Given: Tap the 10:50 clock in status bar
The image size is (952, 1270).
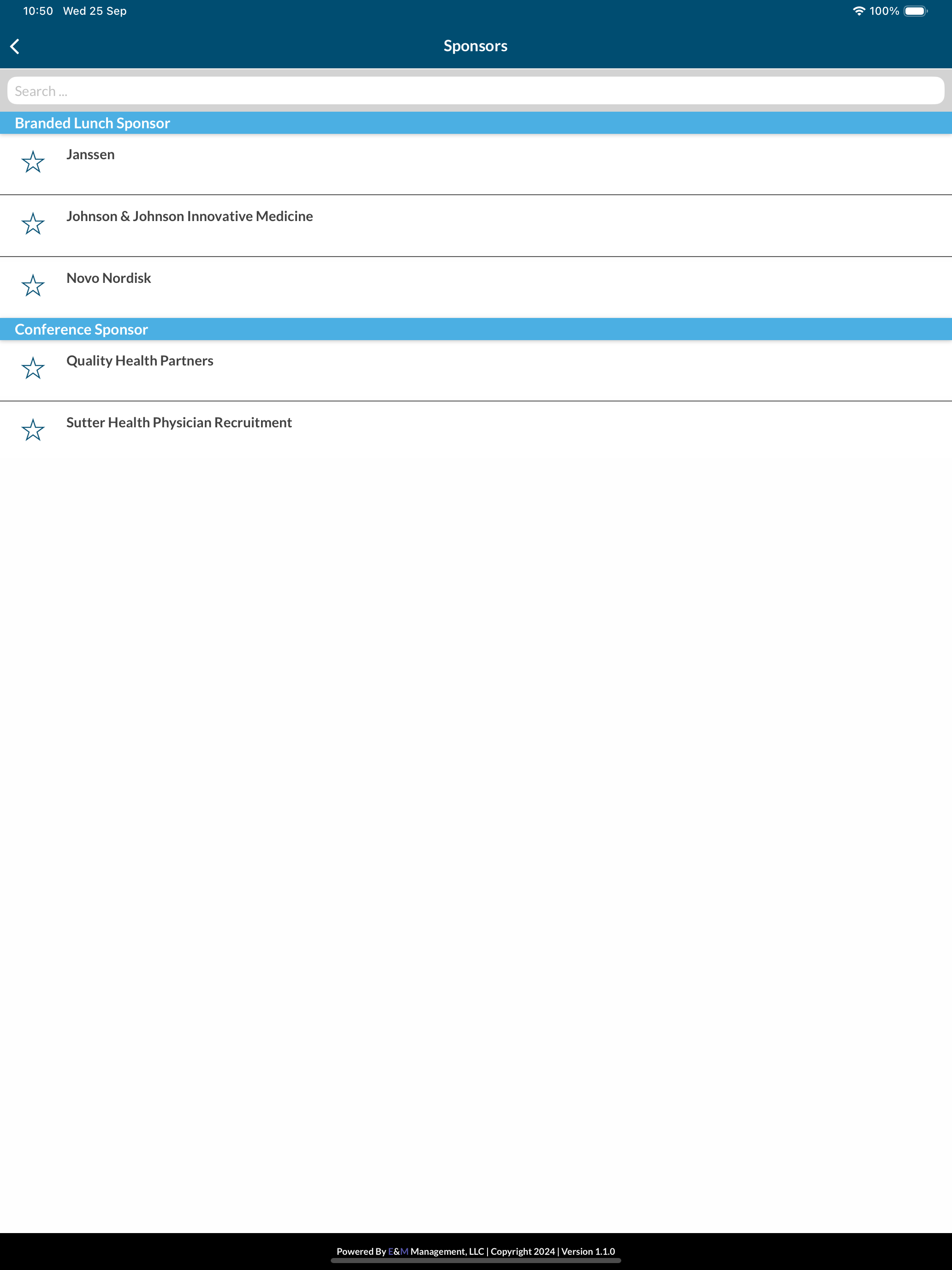Looking at the screenshot, I should 38,11.
